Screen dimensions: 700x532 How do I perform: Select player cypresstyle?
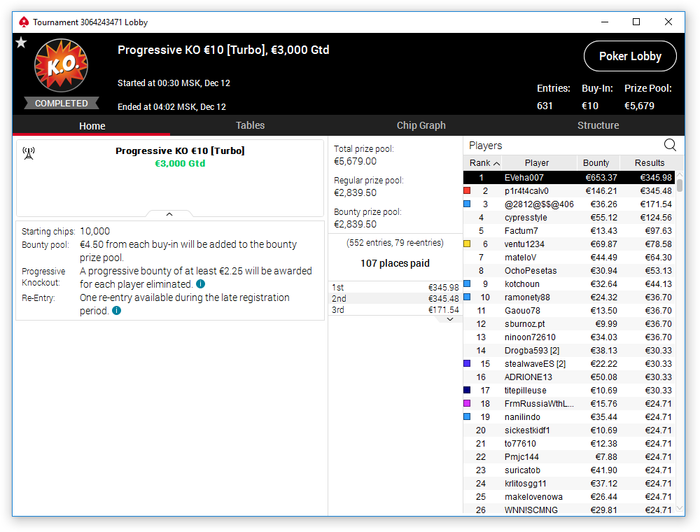pos(569,217)
